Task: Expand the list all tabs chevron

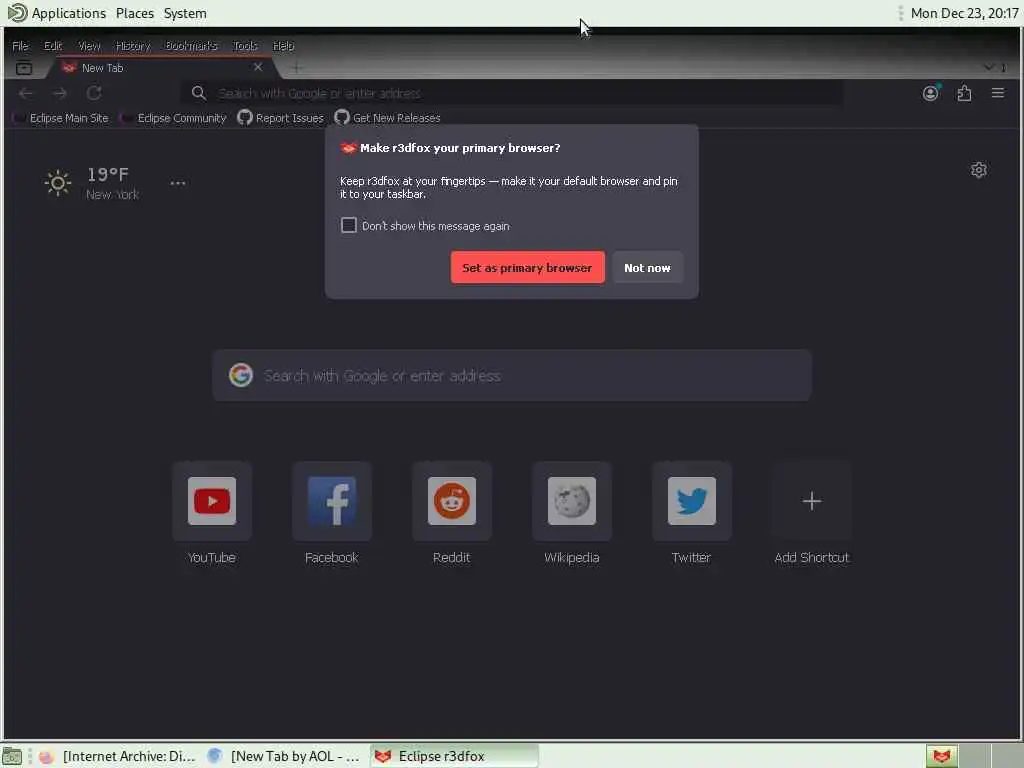Action: pyautogui.click(x=989, y=68)
